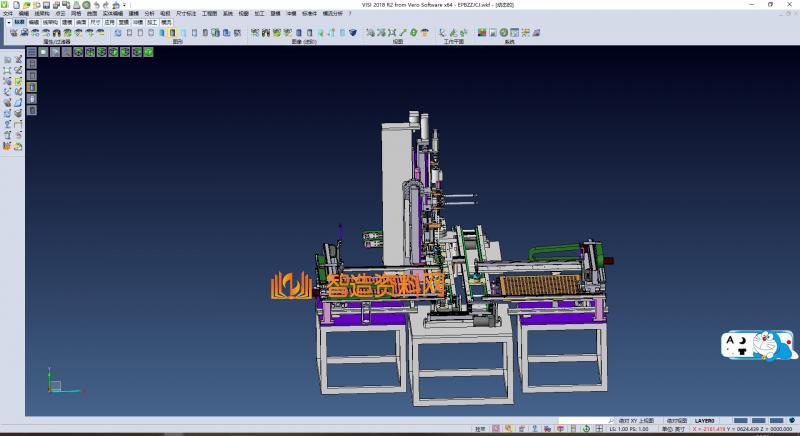Switch to the 标准 ribbon tab
The image size is (800, 436).
pyautogui.click(x=19, y=21)
